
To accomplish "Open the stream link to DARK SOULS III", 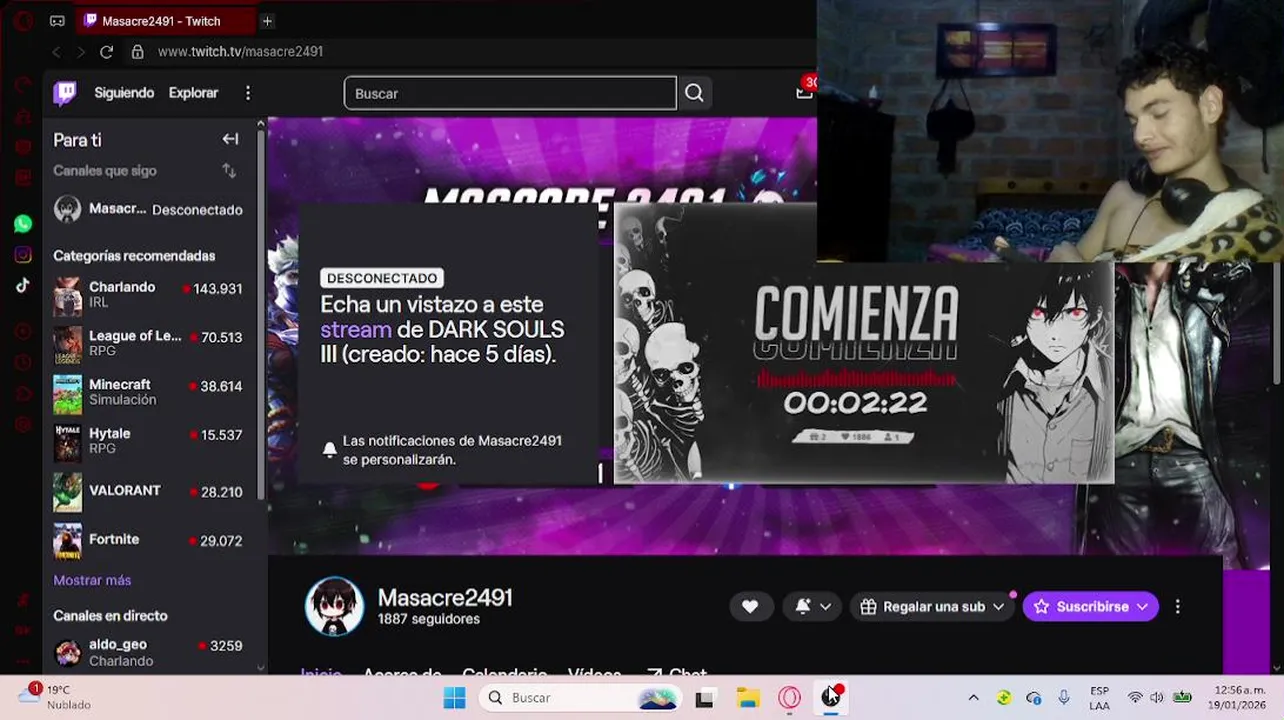I will point(356,329).
